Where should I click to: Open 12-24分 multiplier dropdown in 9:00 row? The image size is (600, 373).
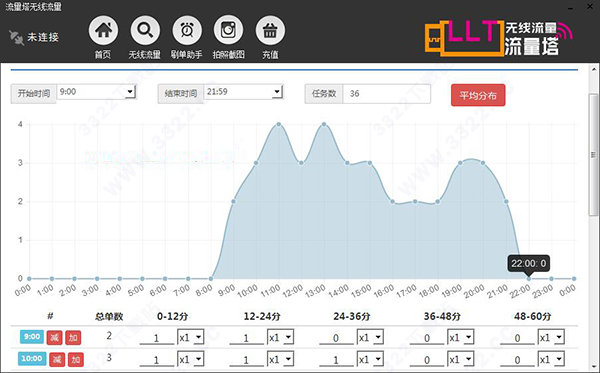click(280, 337)
